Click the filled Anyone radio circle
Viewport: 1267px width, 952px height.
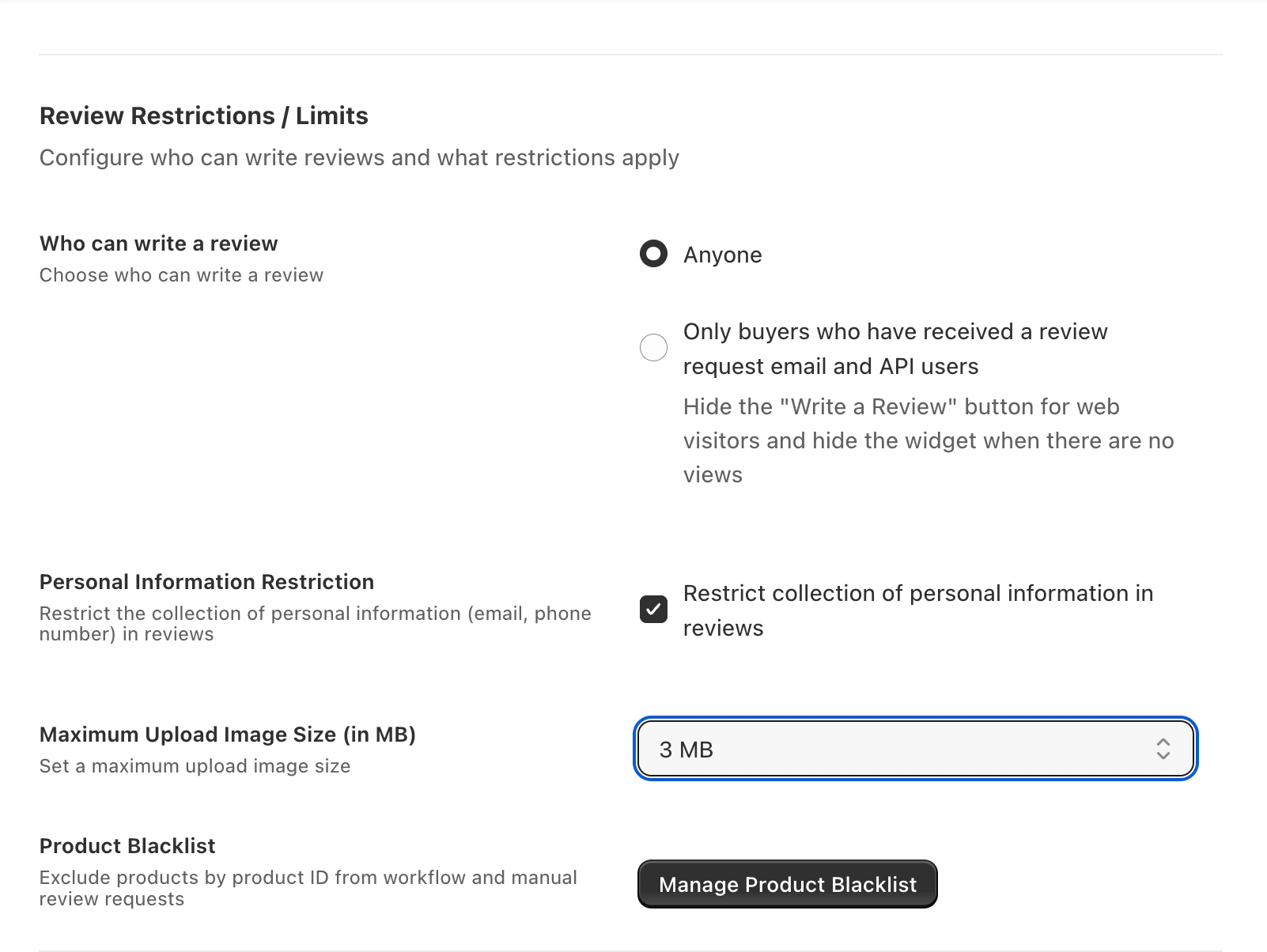click(653, 254)
